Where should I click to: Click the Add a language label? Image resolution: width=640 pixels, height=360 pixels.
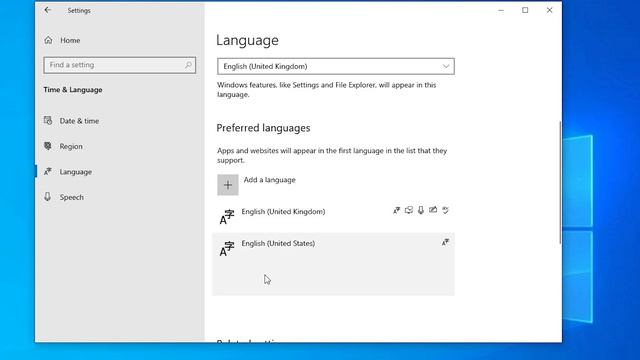coord(269,180)
